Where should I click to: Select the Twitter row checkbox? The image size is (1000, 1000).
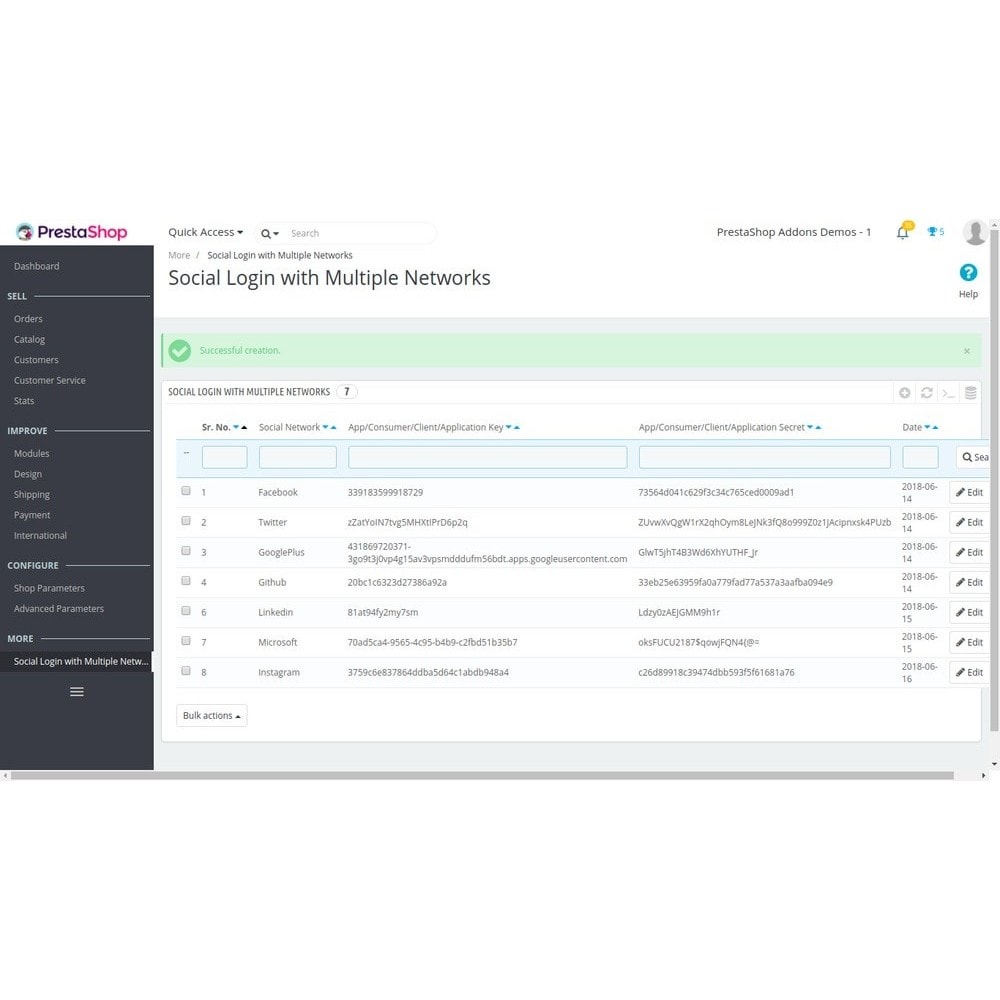coord(186,520)
